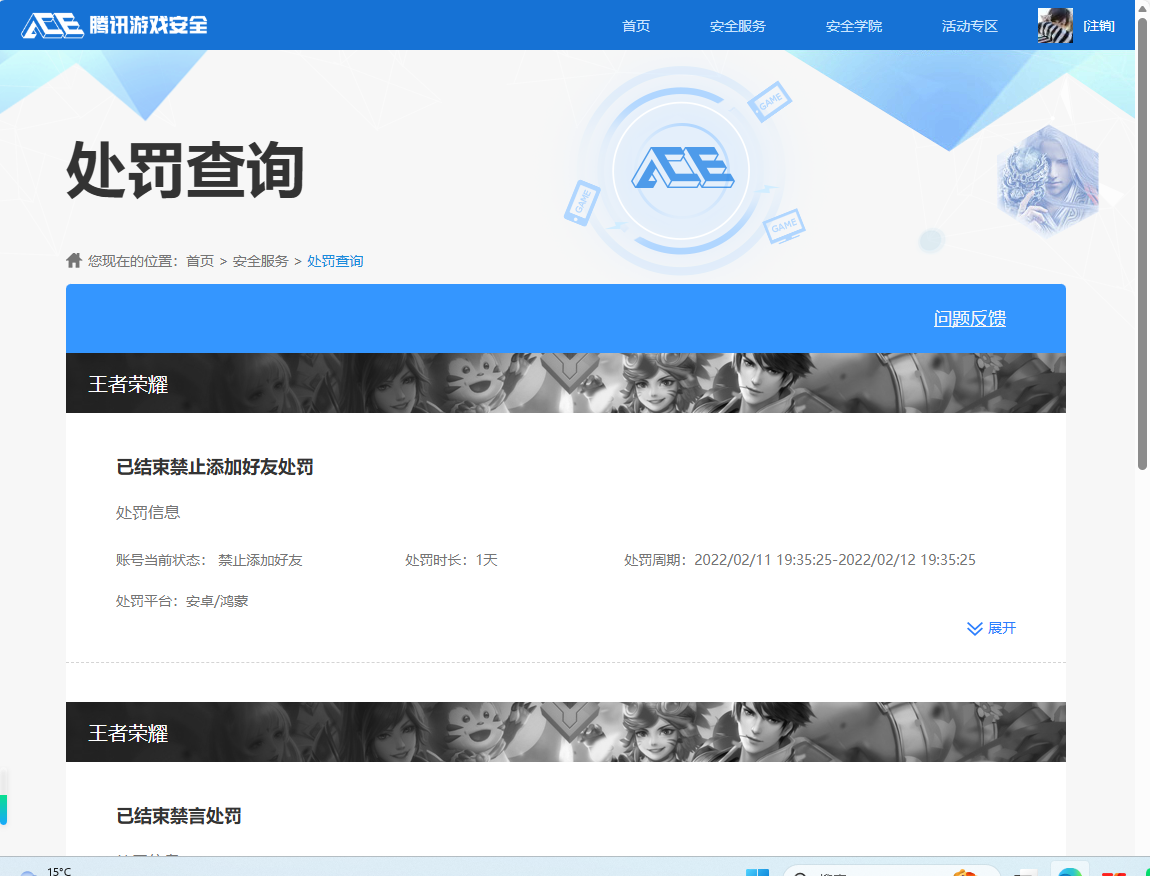This screenshot has width=1150, height=876.
Task: Click the orange browser icon in the taskbar
Action: pos(963,869)
